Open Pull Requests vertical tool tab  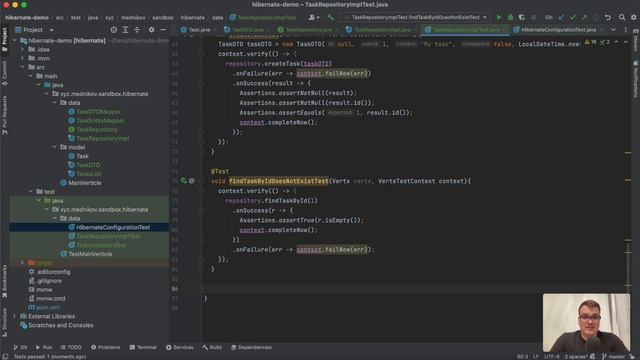[x=4, y=115]
